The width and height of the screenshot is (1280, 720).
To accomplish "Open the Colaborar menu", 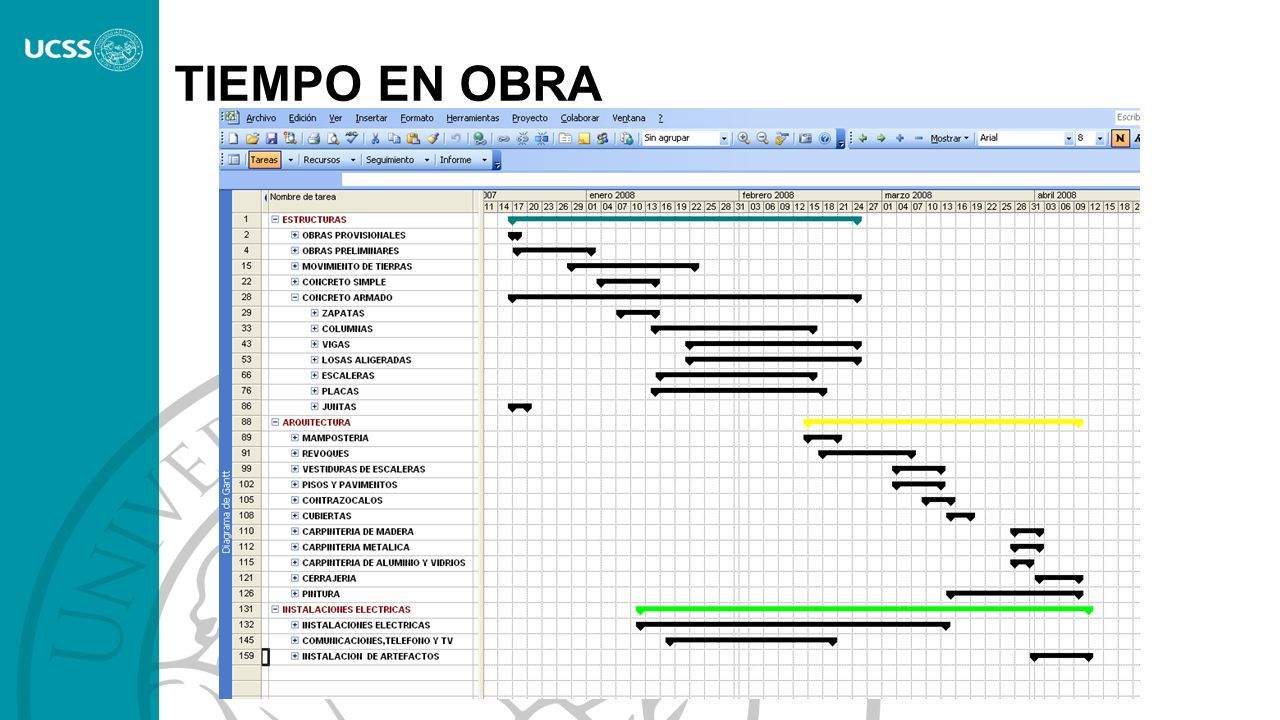I will pyautogui.click(x=580, y=117).
